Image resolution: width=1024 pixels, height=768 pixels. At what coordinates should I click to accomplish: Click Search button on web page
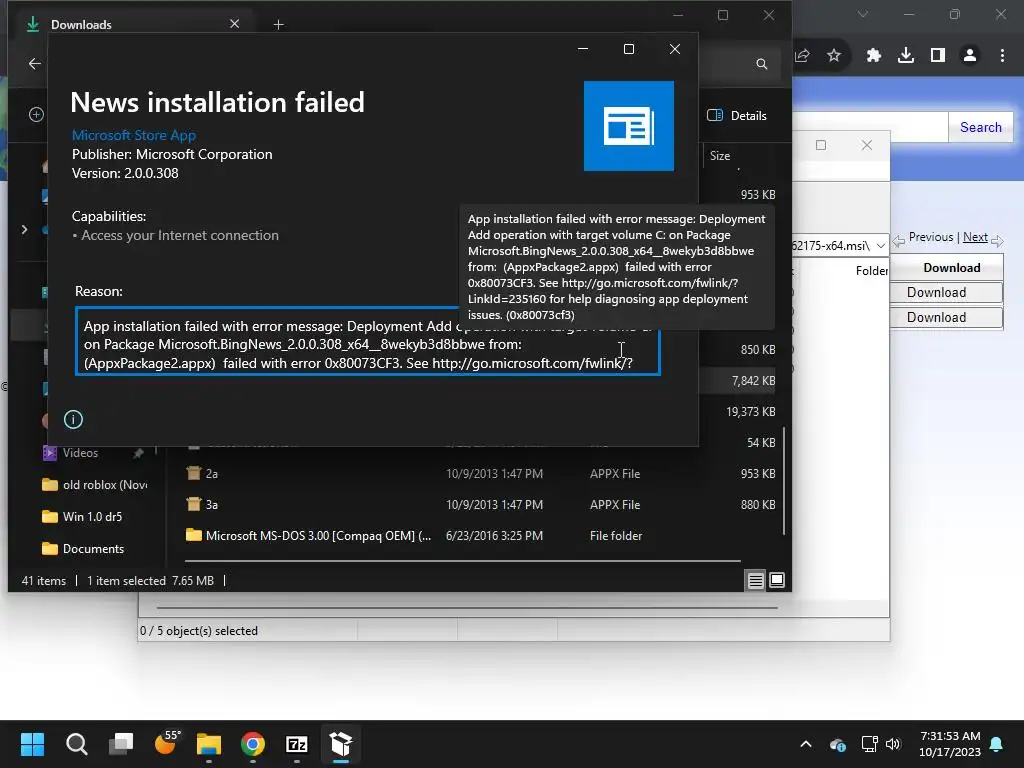tap(980, 127)
